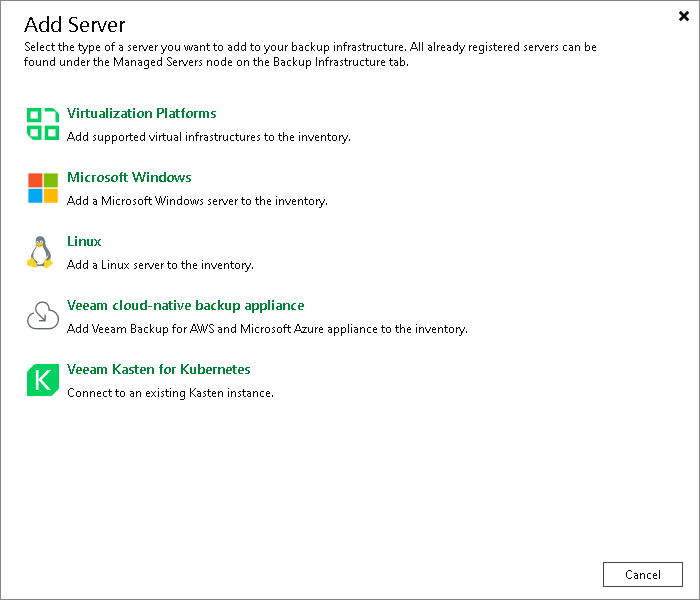Click 'Add a Microsoft Windows server' description

[197, 201]
